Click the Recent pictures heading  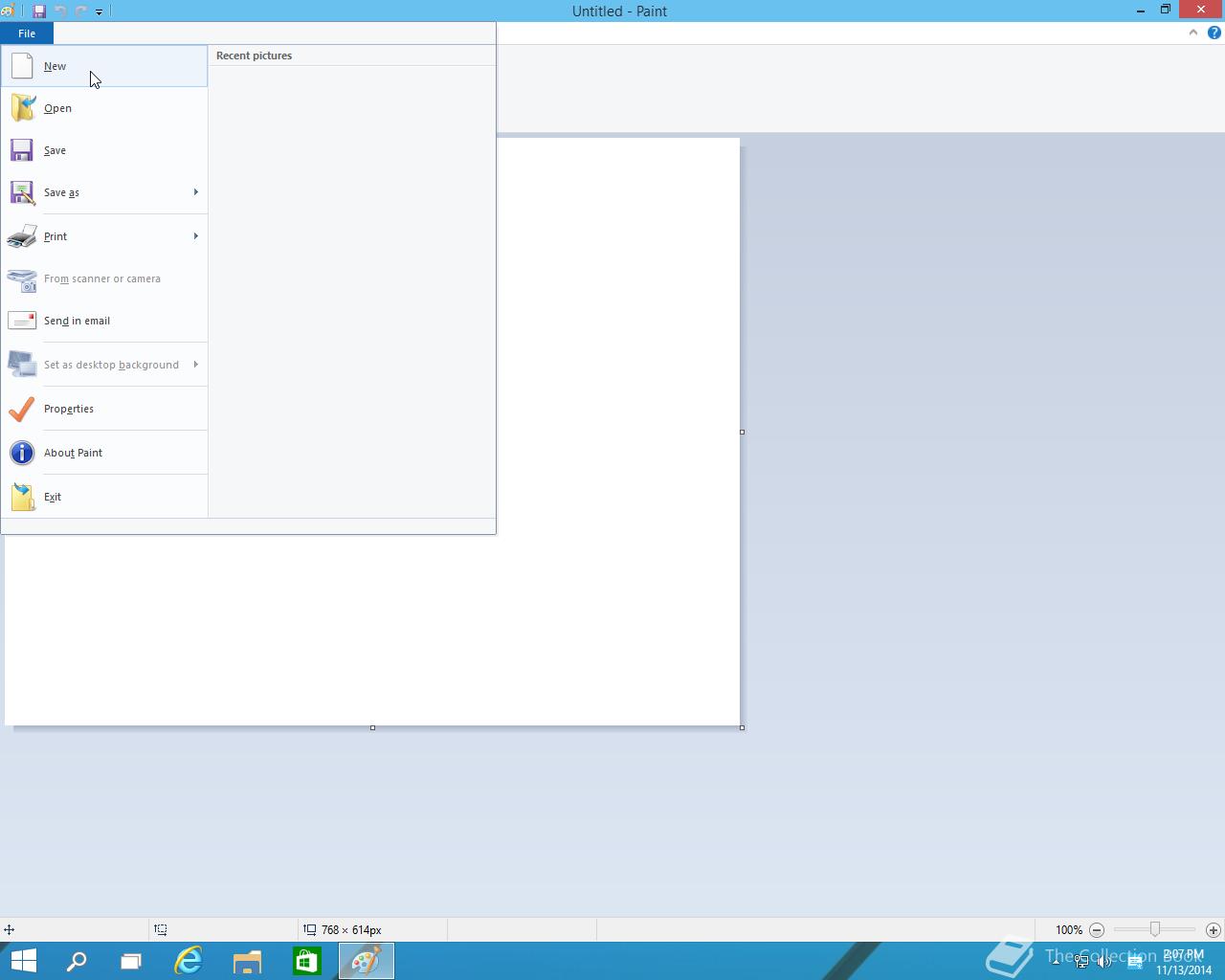tap(254, 56)
